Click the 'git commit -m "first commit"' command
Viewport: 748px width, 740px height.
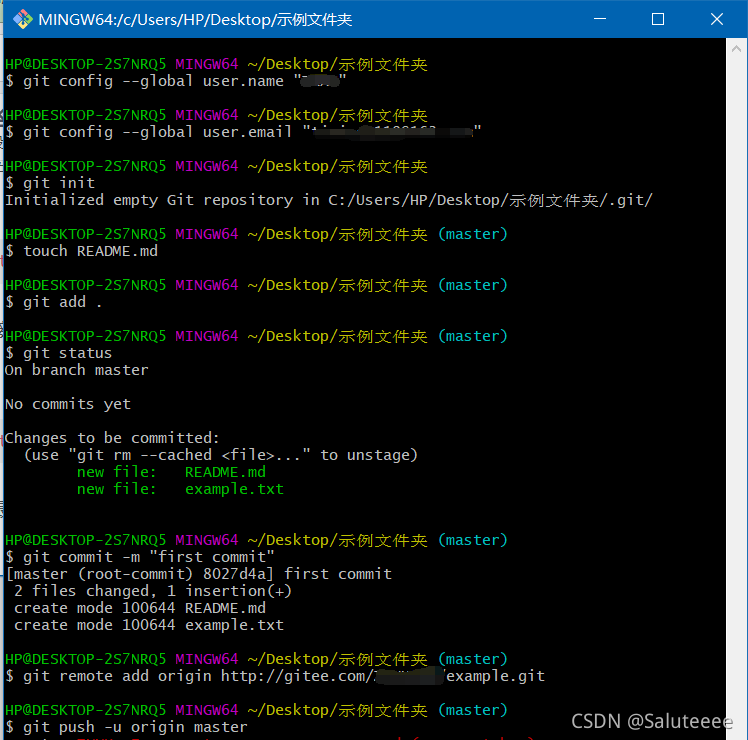(140, 557)
